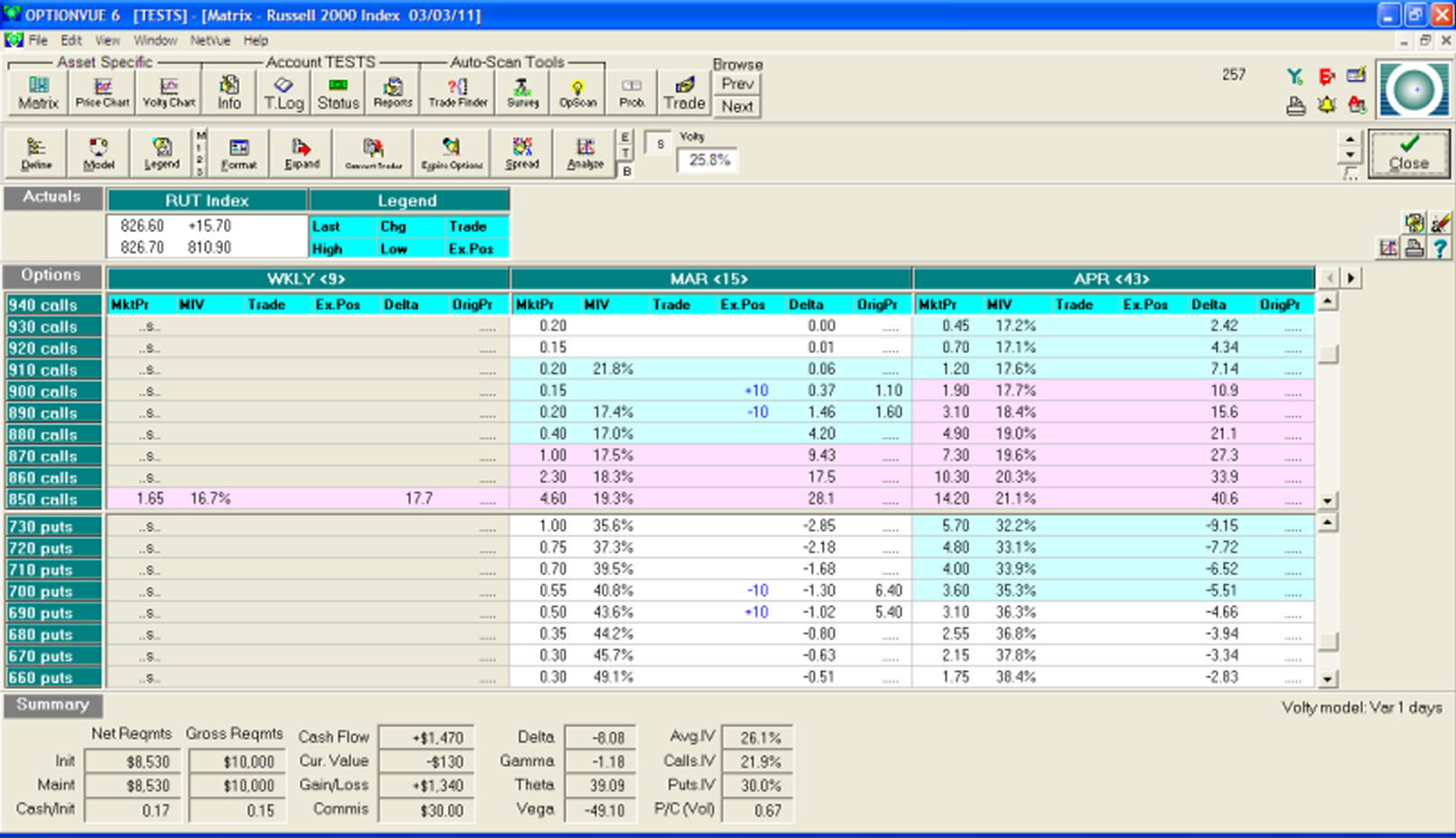Open the File menu
Viewport: 1456px width, 838px height.
[38, 41]
